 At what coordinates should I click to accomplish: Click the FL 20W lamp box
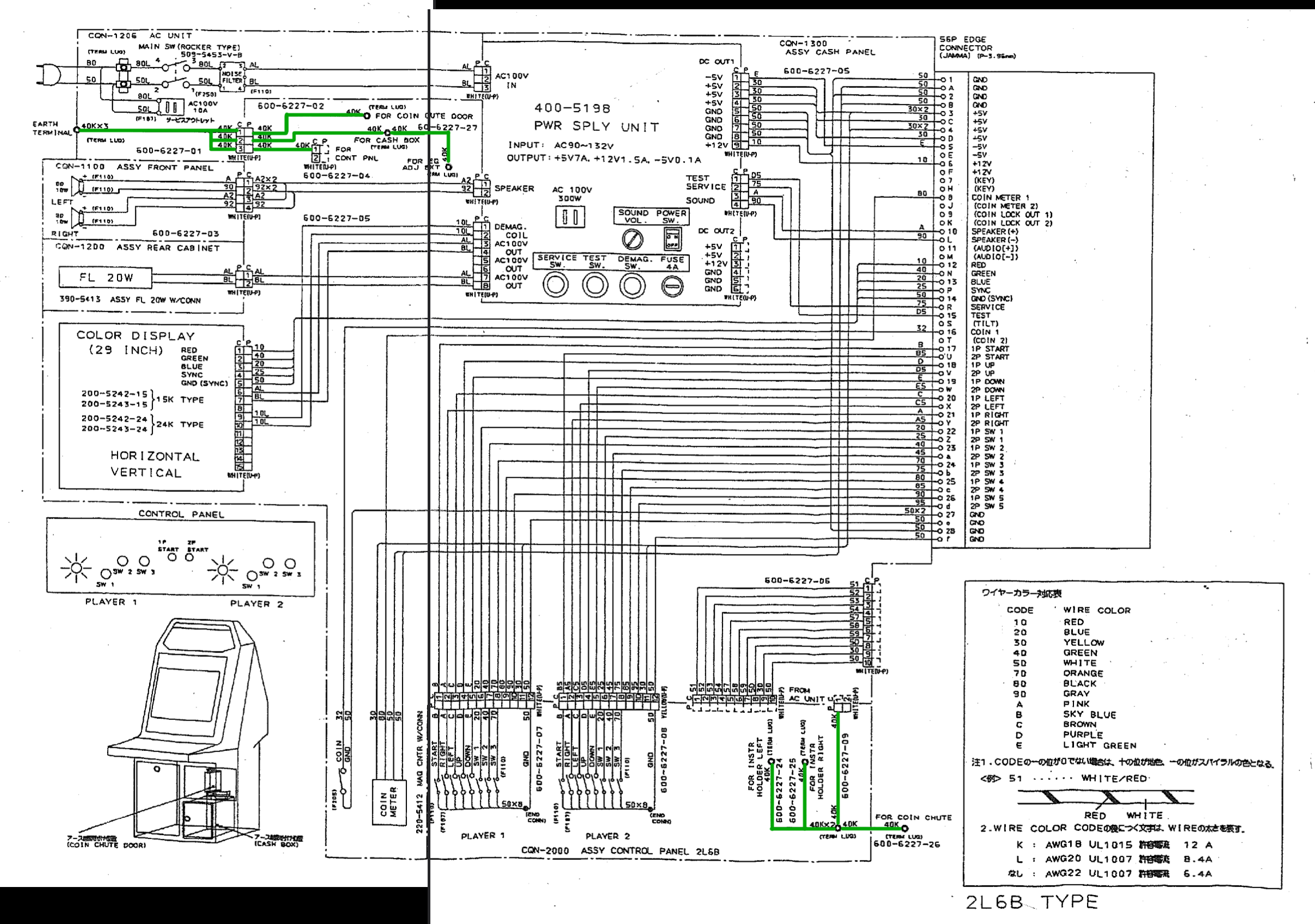click(106, 278)
